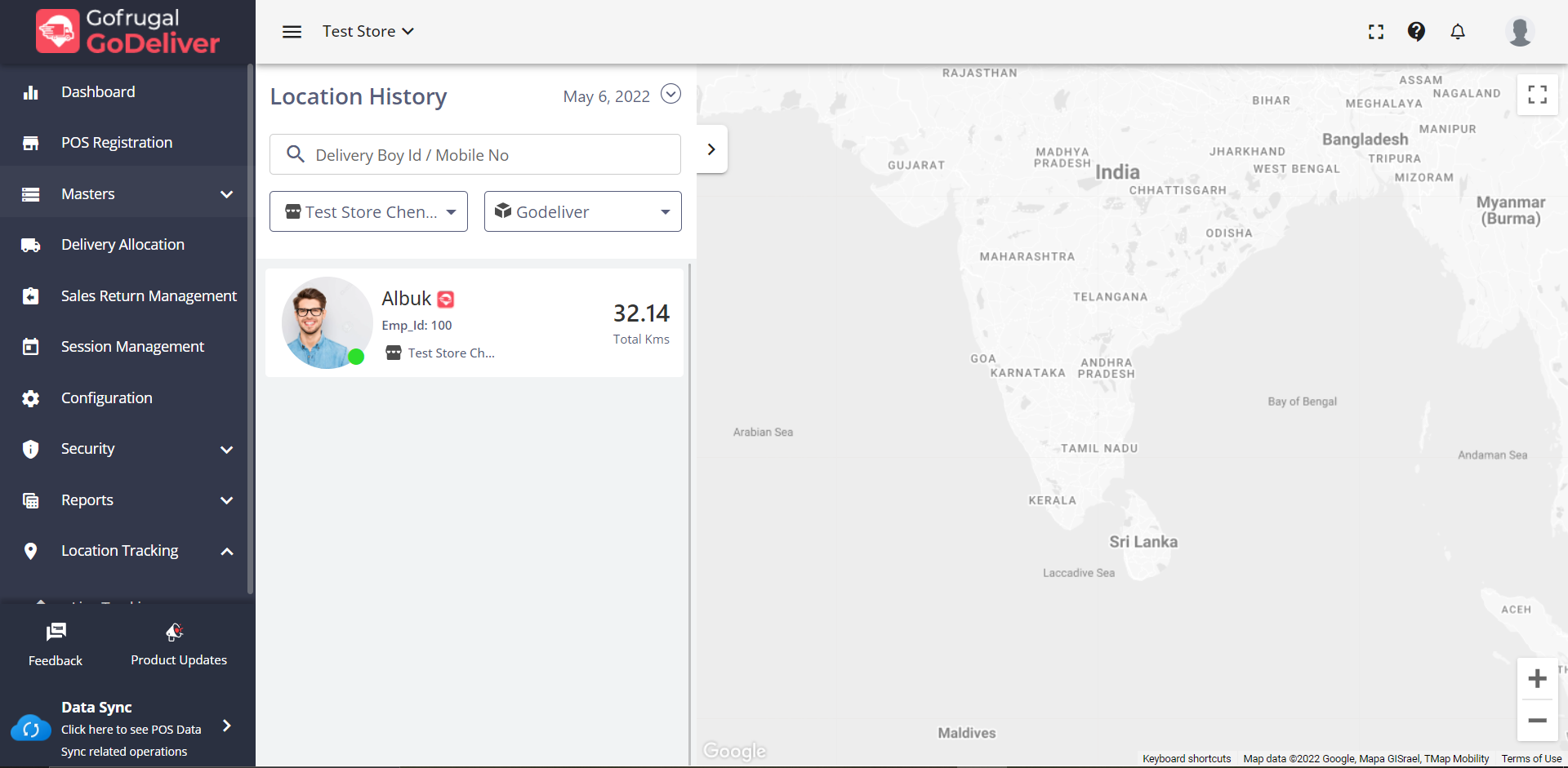1568x768 pixels.
Task: Expand the Security menu chevron
Action: point(227,450)
